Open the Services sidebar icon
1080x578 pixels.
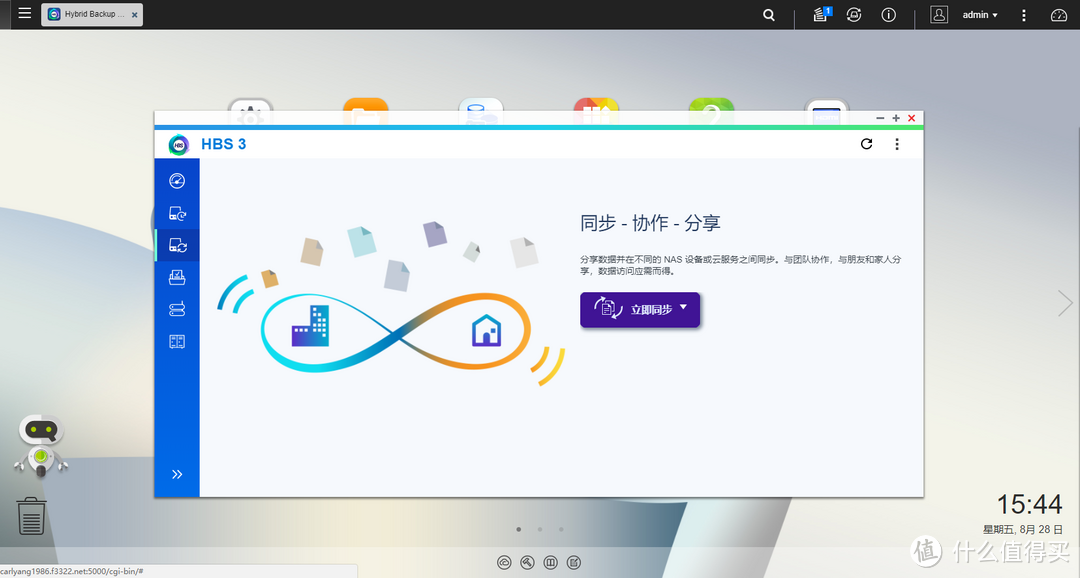click(x=177, y=342)
